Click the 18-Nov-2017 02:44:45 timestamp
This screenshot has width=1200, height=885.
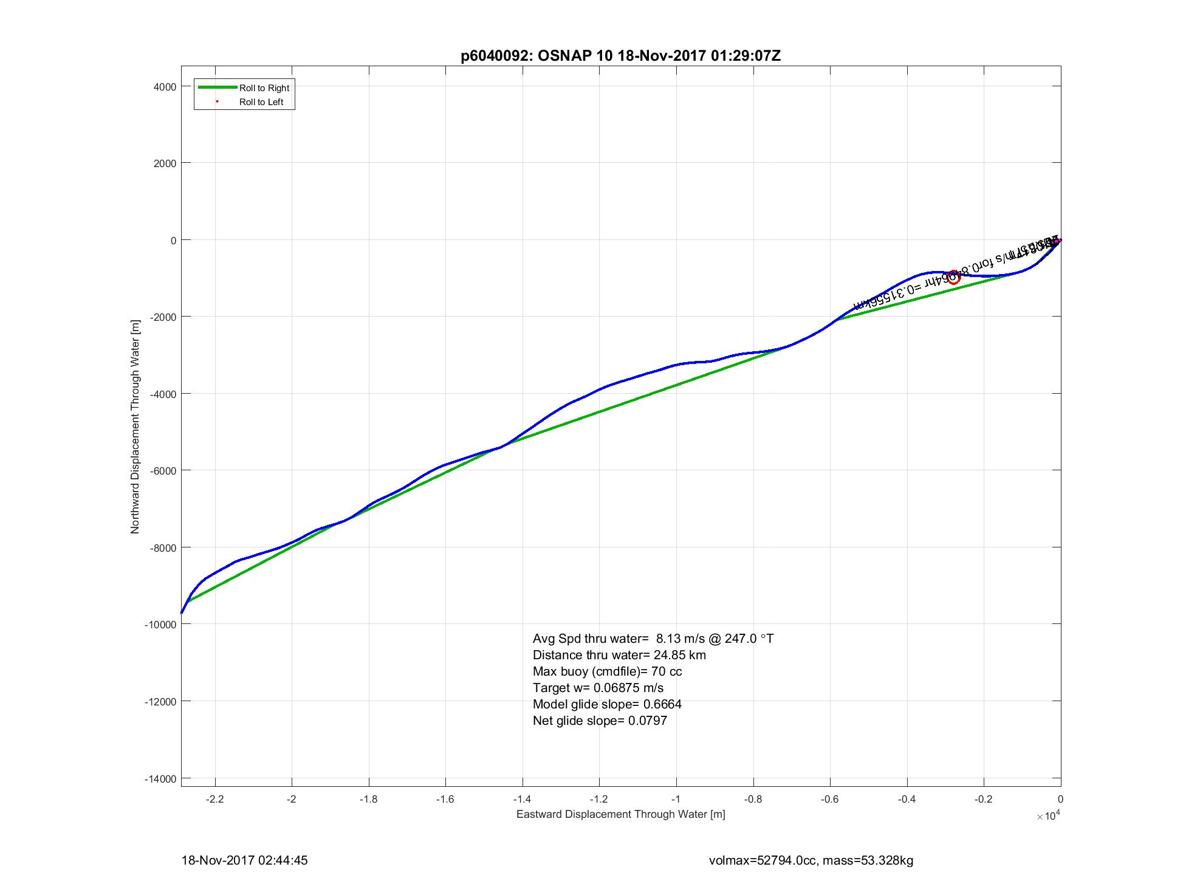point(245,860)
